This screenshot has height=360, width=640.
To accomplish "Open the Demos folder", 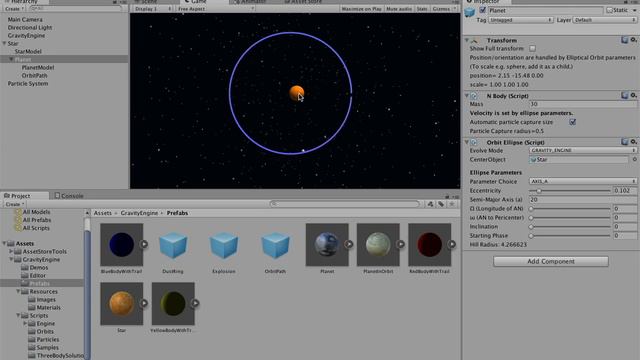I will pyautogui.click(x=39, y=267).
